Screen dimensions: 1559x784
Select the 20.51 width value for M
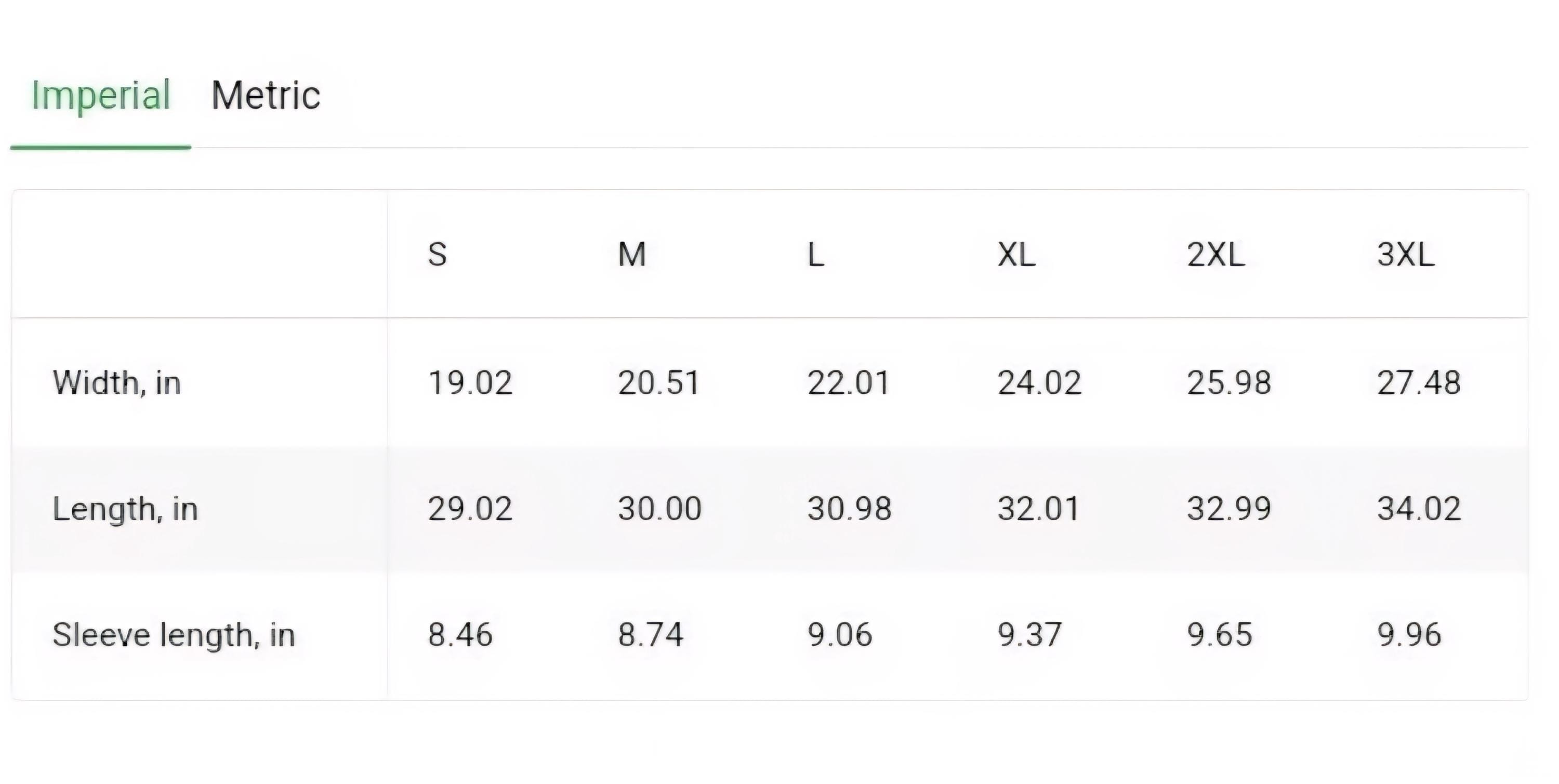(x=658, y=382)
